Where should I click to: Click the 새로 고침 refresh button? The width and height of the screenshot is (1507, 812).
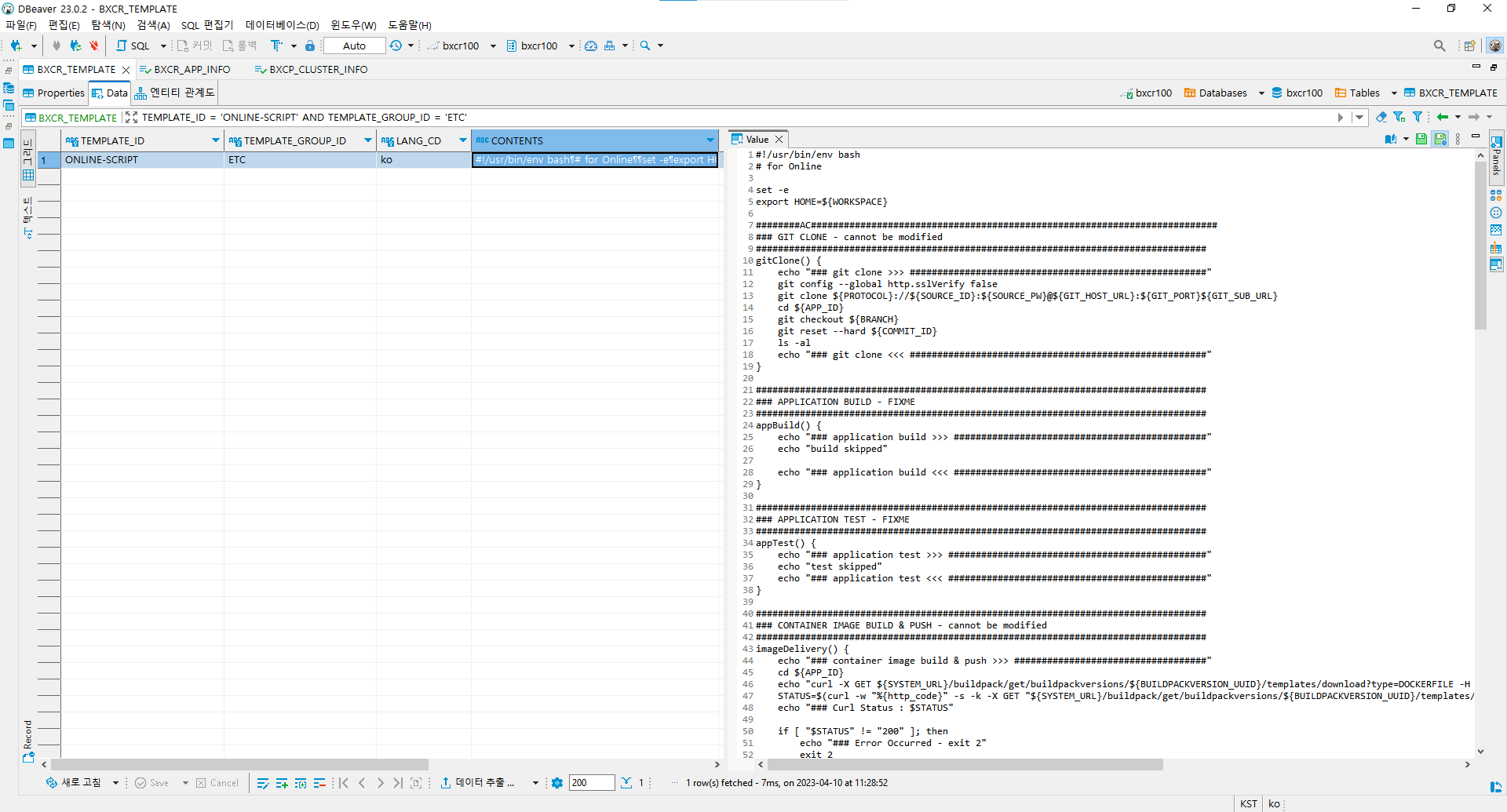[74, 783]
